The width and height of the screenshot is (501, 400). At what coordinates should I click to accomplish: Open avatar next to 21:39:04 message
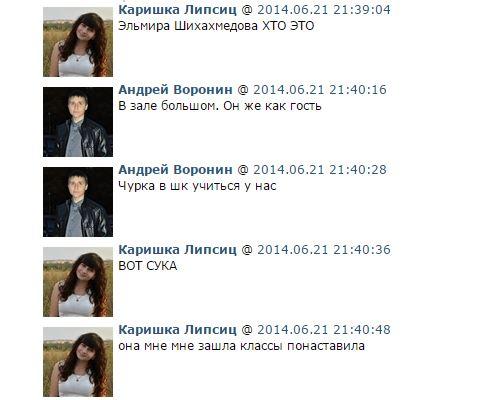(x=78, y=42)
